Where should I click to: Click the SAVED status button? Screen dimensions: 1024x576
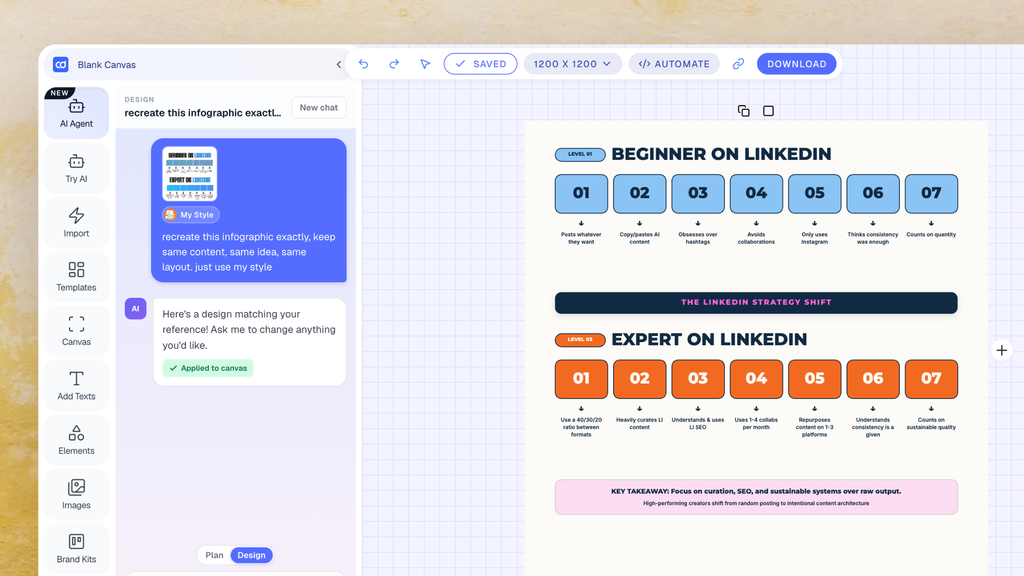(481, 64)
